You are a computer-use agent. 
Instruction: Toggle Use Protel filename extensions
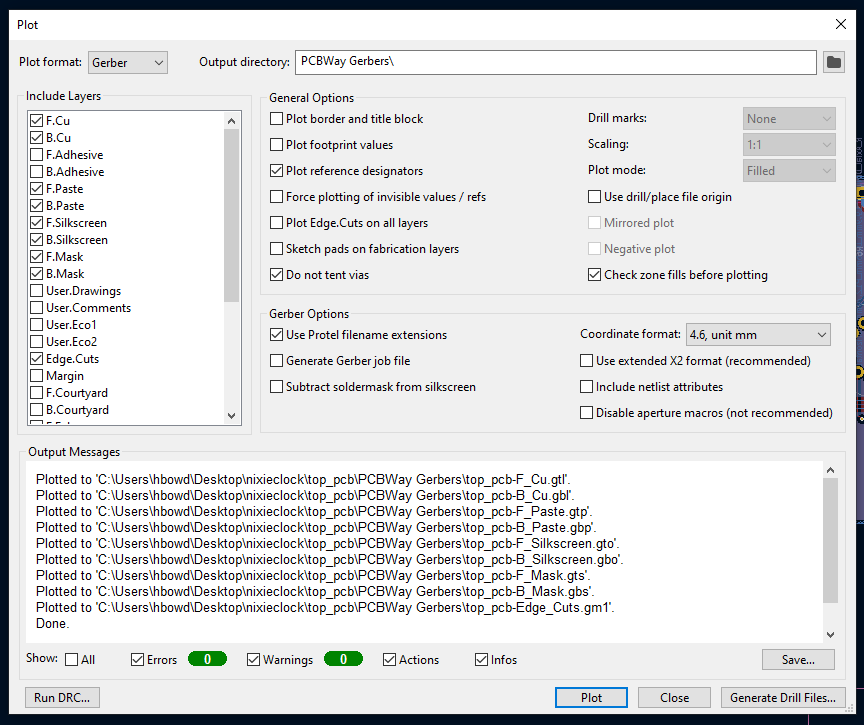[x=277, y=335]
